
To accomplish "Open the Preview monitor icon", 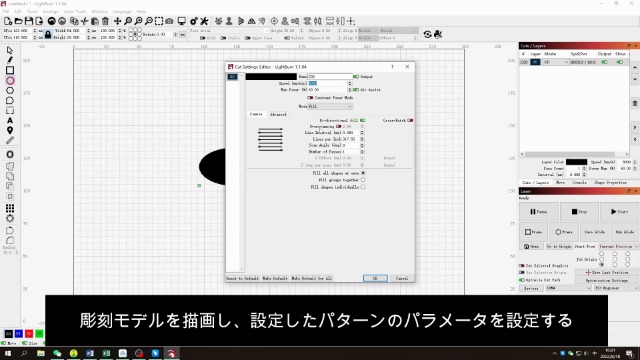I will (x=182, y=21).
